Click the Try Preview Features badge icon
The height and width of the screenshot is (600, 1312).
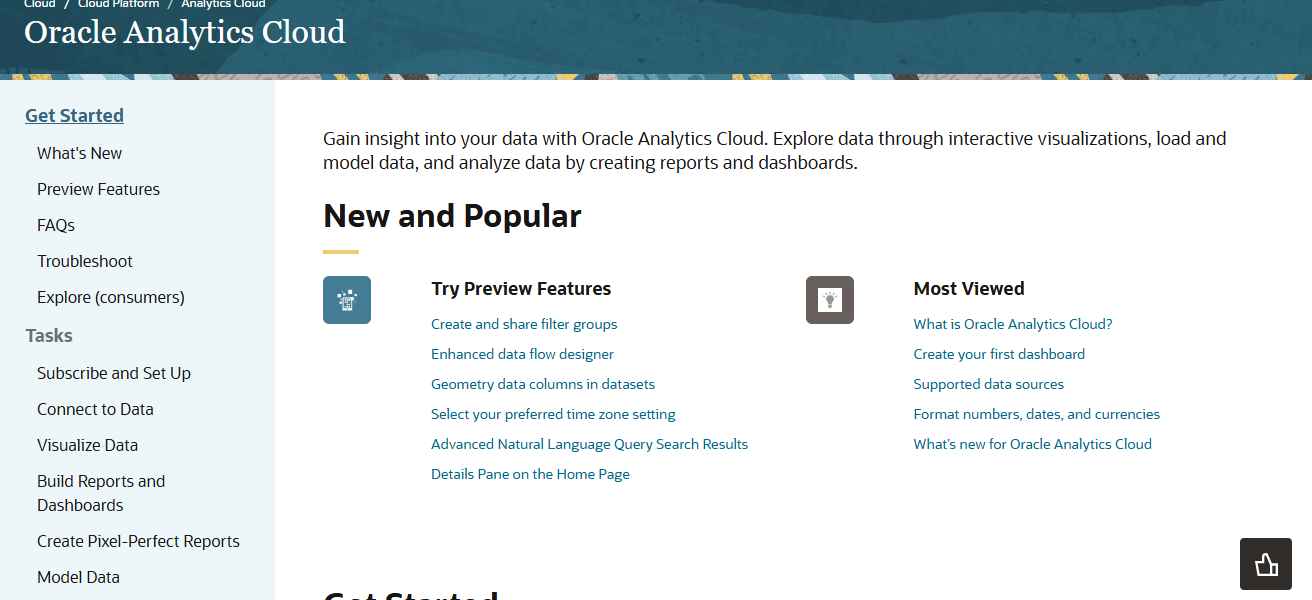point(346,299)
